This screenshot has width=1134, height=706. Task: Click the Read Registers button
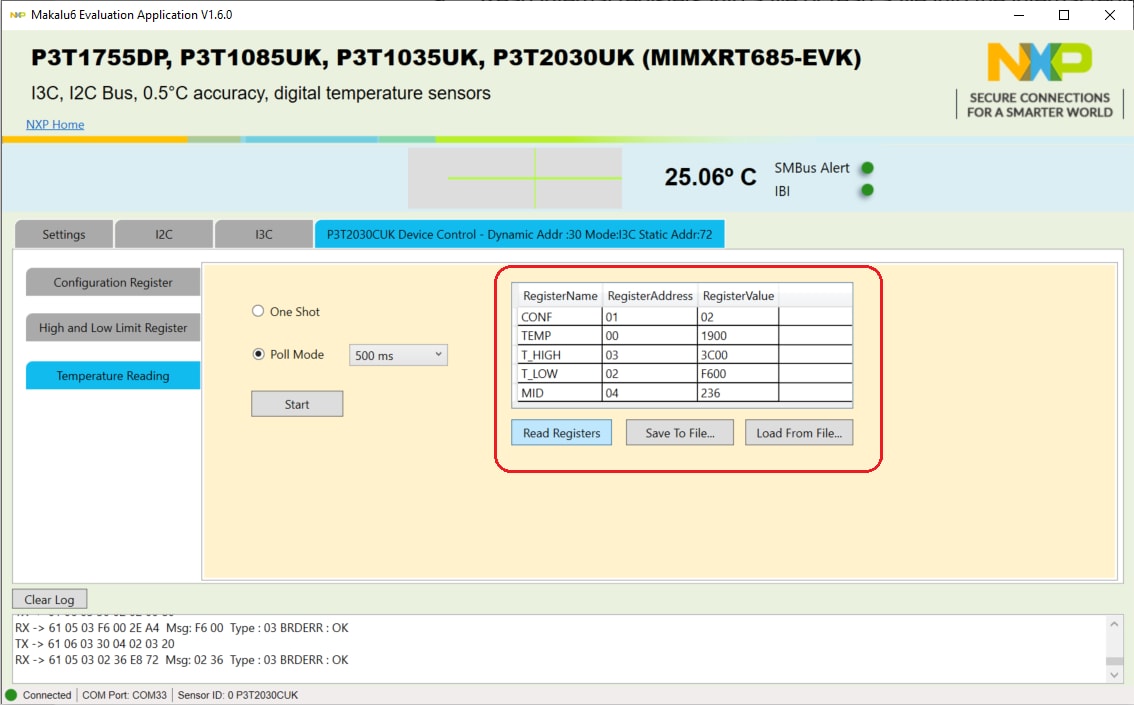[x=561, y=433]
